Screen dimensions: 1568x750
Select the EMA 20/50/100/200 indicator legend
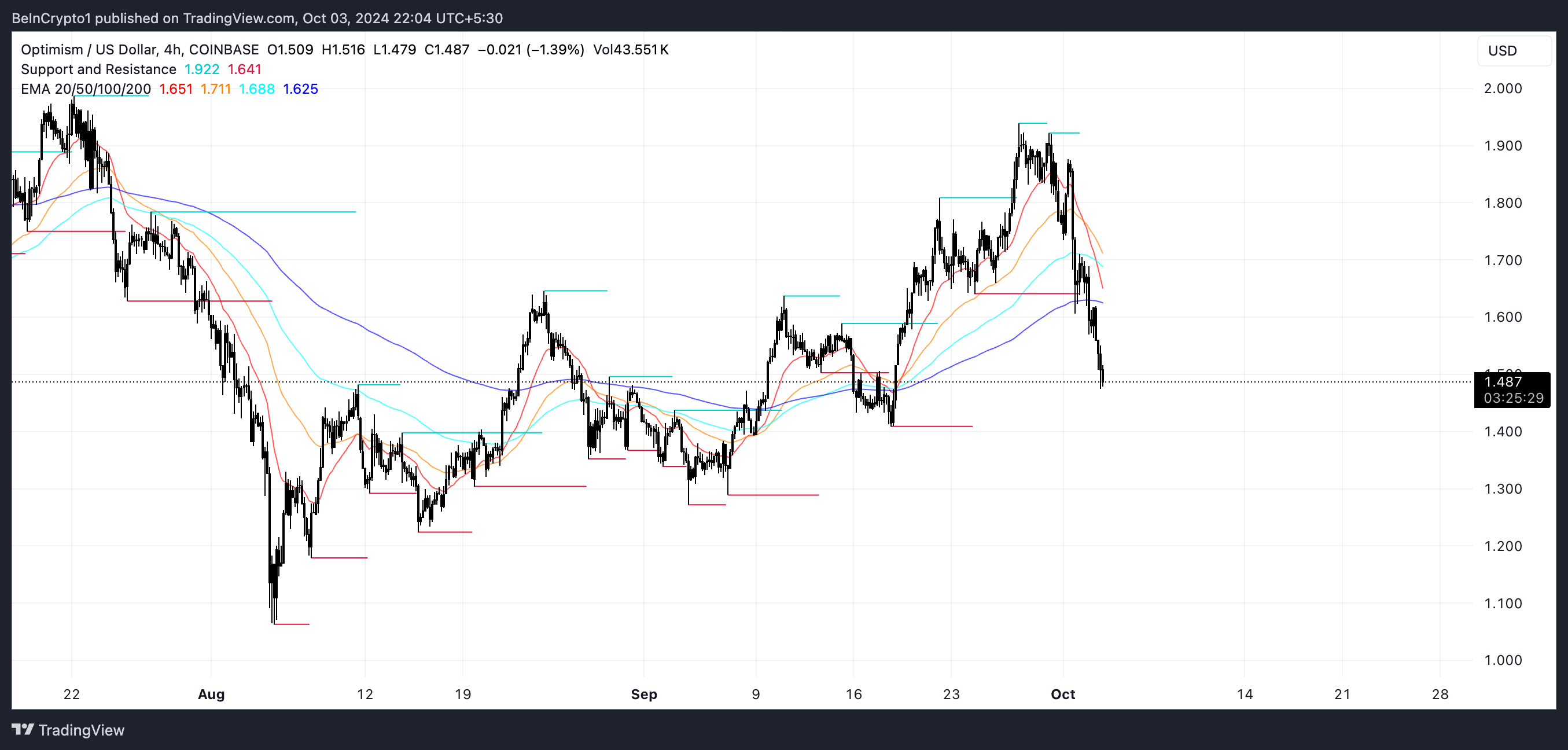(x=85, y=89)
